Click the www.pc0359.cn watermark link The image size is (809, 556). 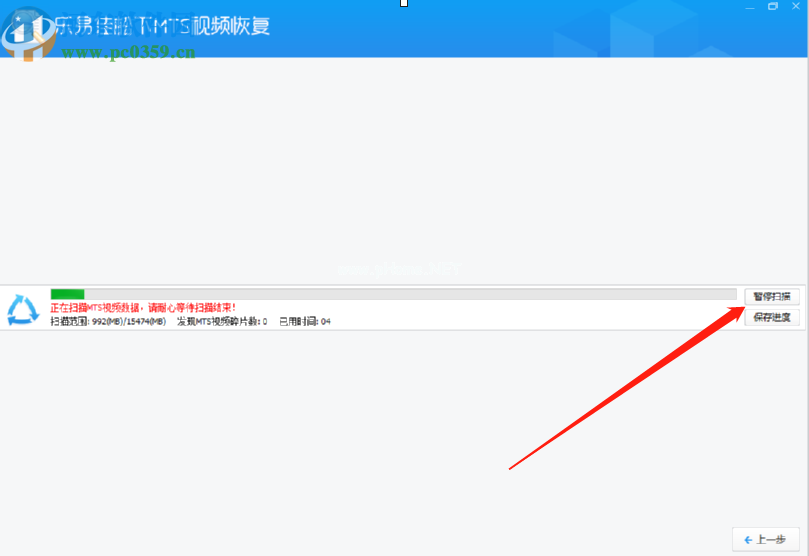(128, 51)
